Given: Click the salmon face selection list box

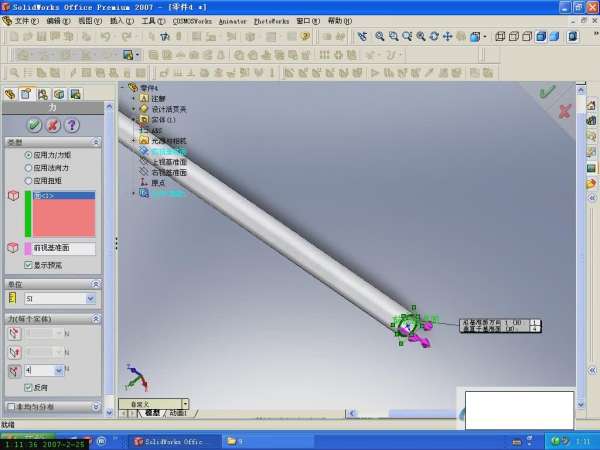Looking at the screenshot, I should point(64,214).
